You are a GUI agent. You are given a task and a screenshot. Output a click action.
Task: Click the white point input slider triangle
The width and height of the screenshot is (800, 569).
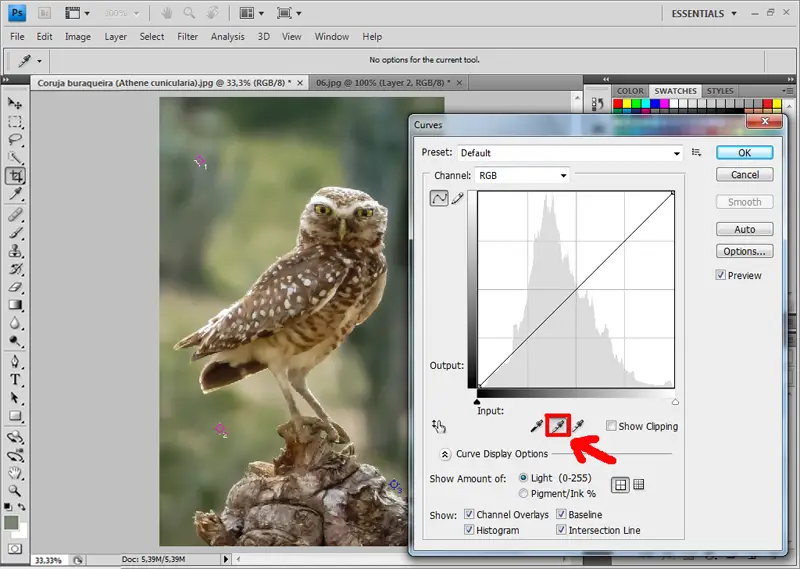(x=675, y=402)
